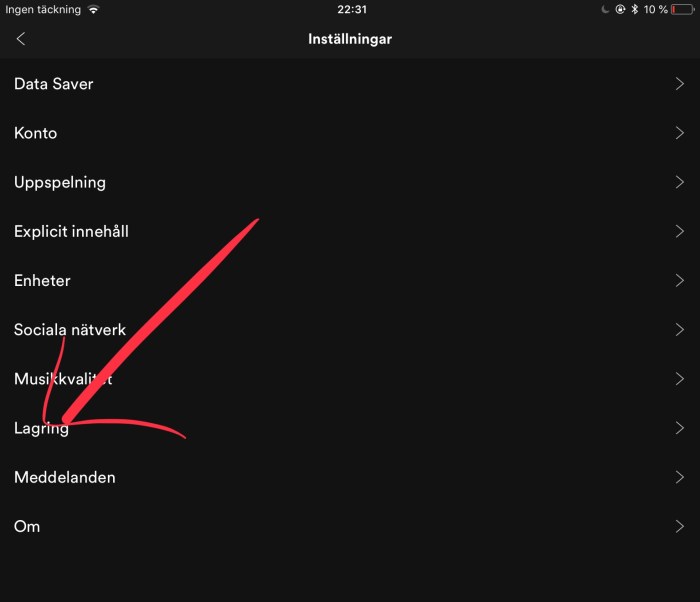Tap the 22:31 clock in status bar
This screenshot has width=700, height=602.
(x=352, y=9)
